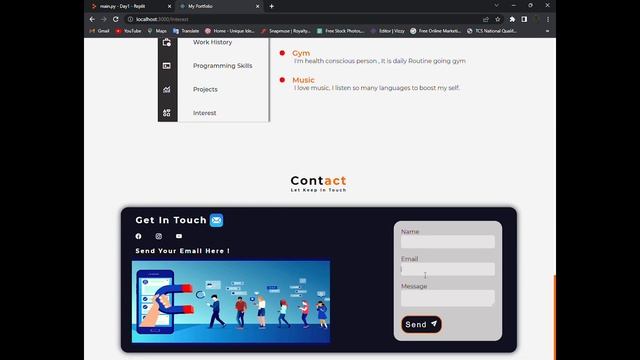
Task: Click the Projects chart icon in sidebar
Action: point(167,89)
